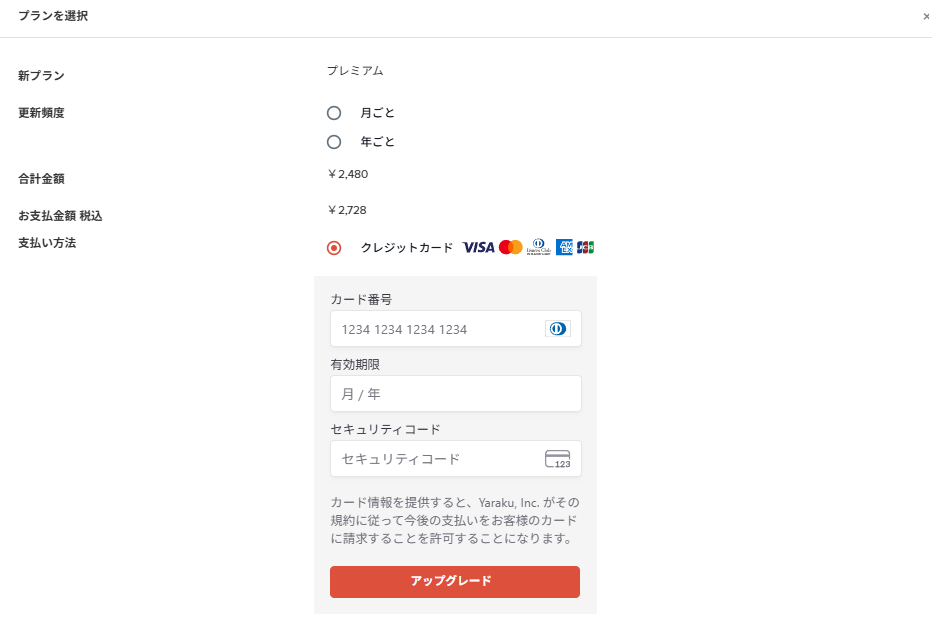Click the American Express logo icon
Viewport: 932px width, 637px height.
point(564,247)
